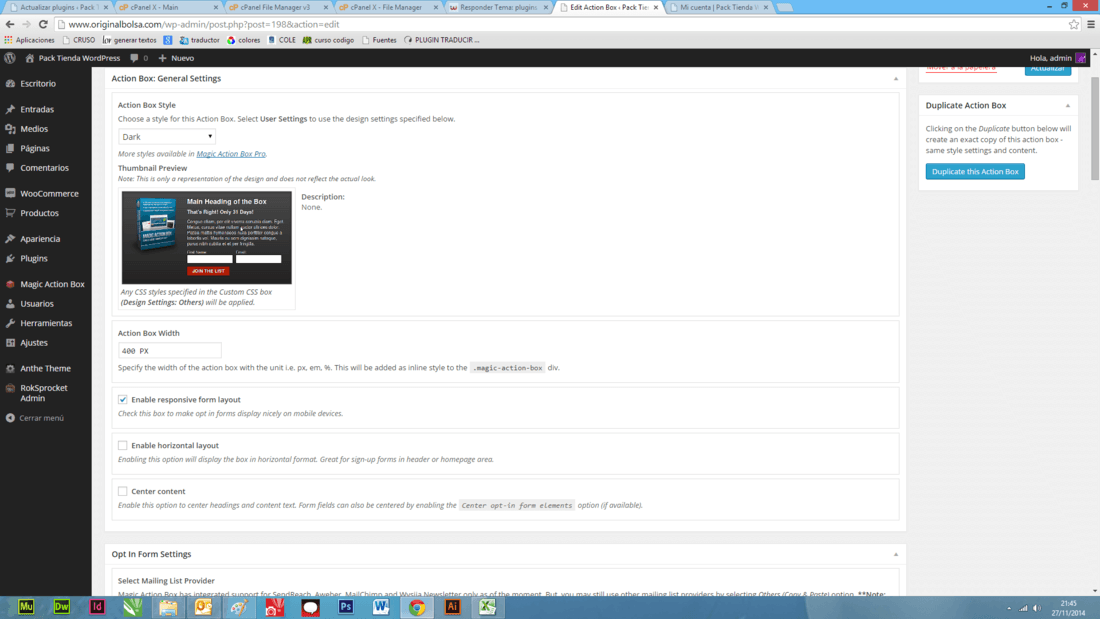Viewport: 1100px width, 619px height.
Task: Click the admin avatar in the toolbar
Action: click(1080, 58)
